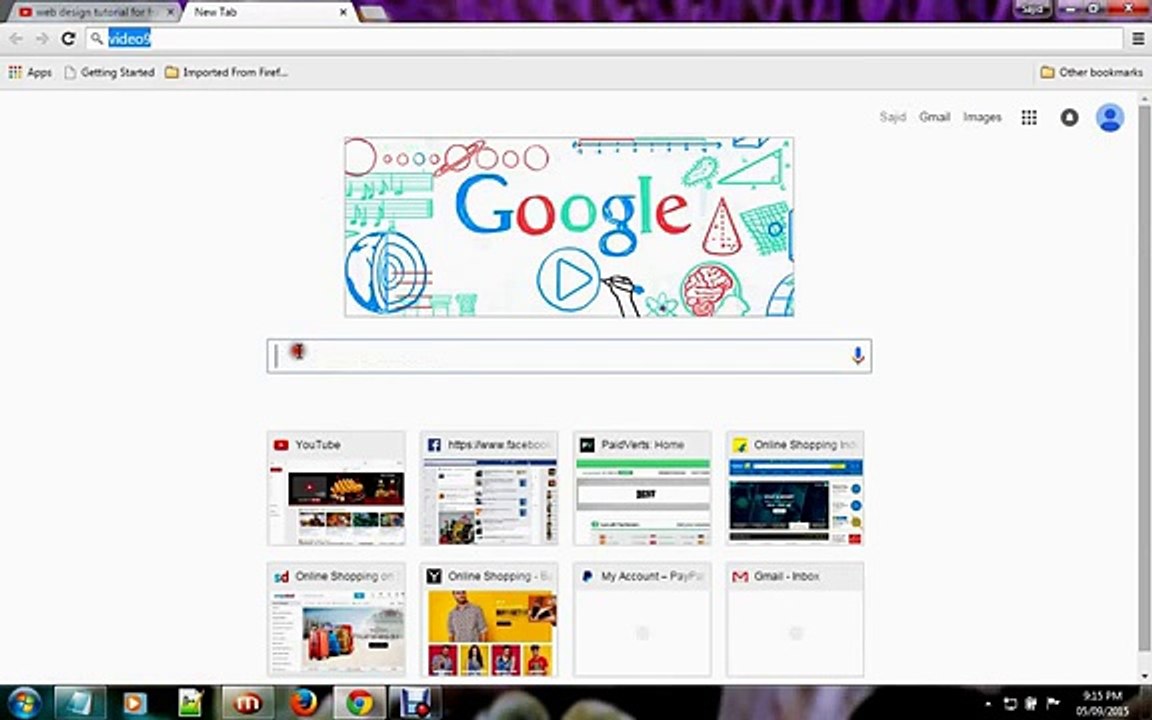Viewport: 1152px width, 720px height.
Task: Open the orange M application in taskbar
Action: 248,703
